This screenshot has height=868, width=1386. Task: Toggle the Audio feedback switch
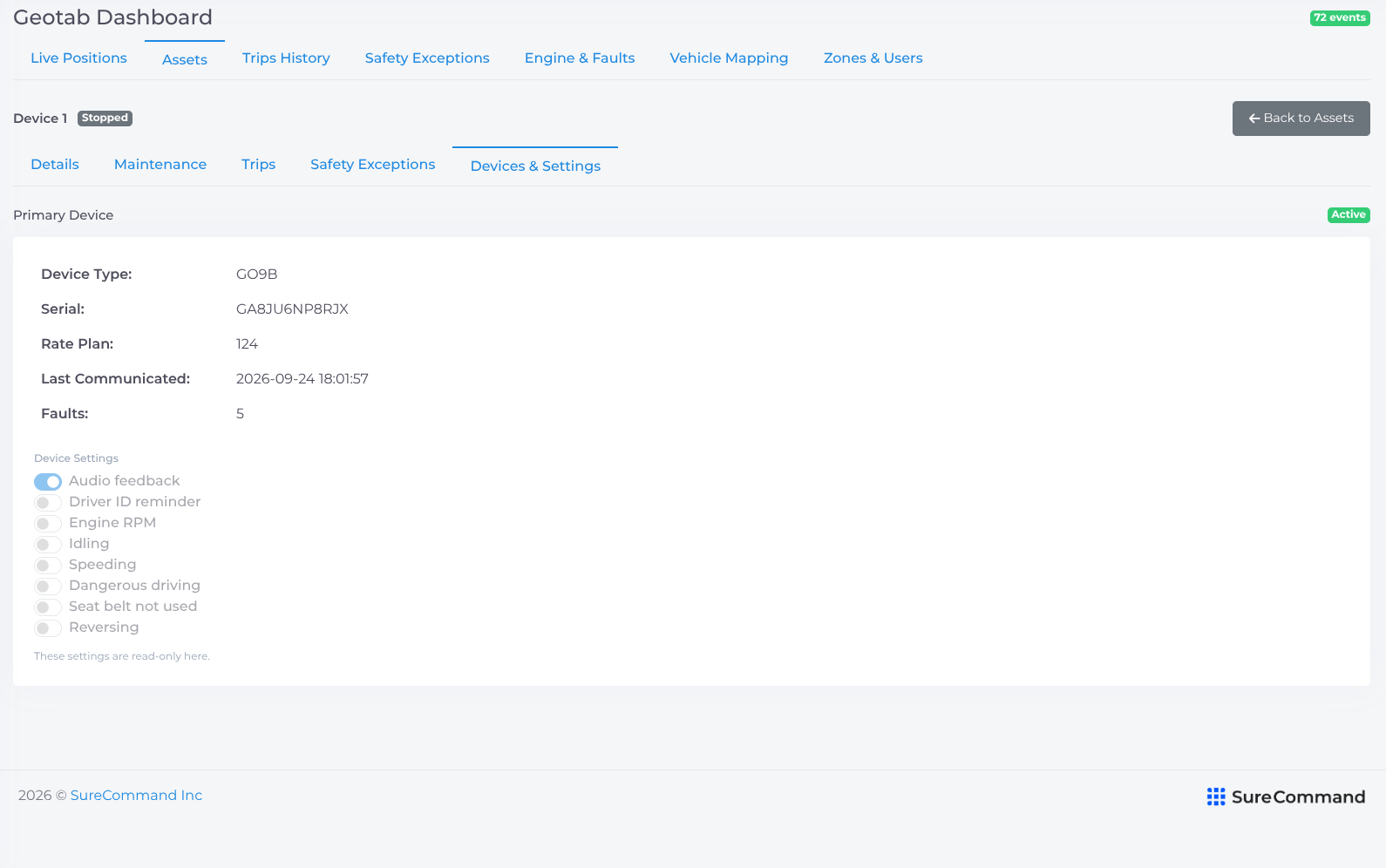pos(48,482)
